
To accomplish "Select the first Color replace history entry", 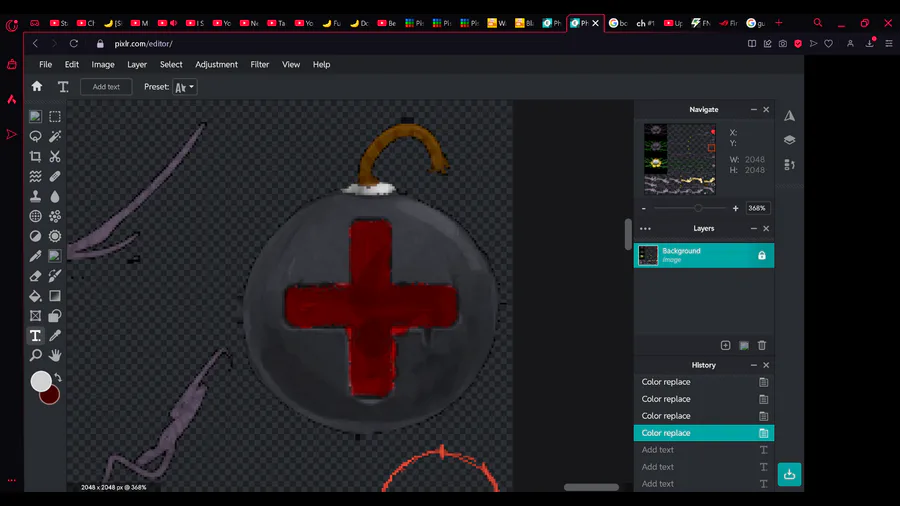I will point(704,382).
